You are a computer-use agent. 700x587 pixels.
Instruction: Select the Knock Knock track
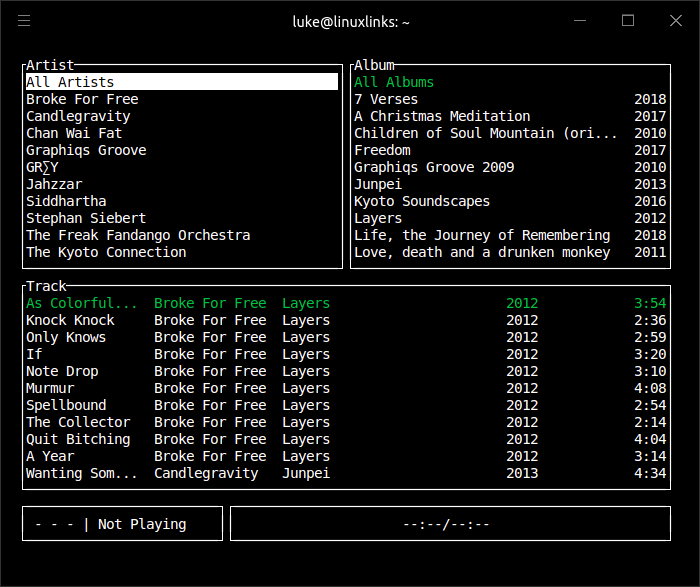(x=70, y=320)
